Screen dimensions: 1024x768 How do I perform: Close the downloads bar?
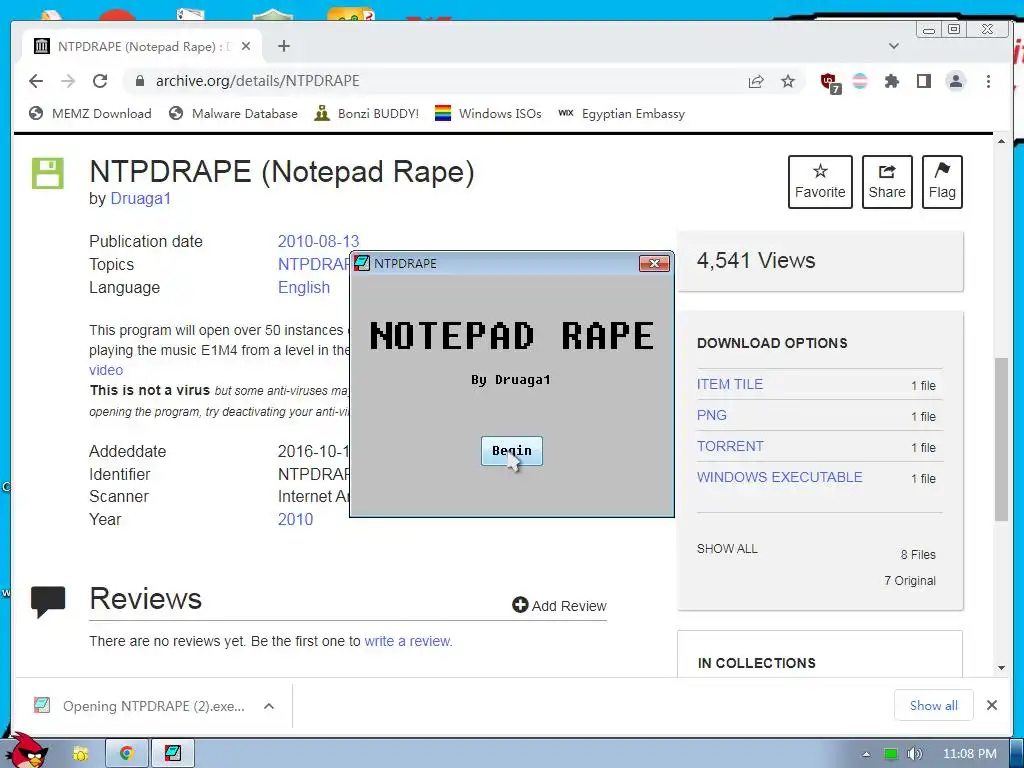992,705
